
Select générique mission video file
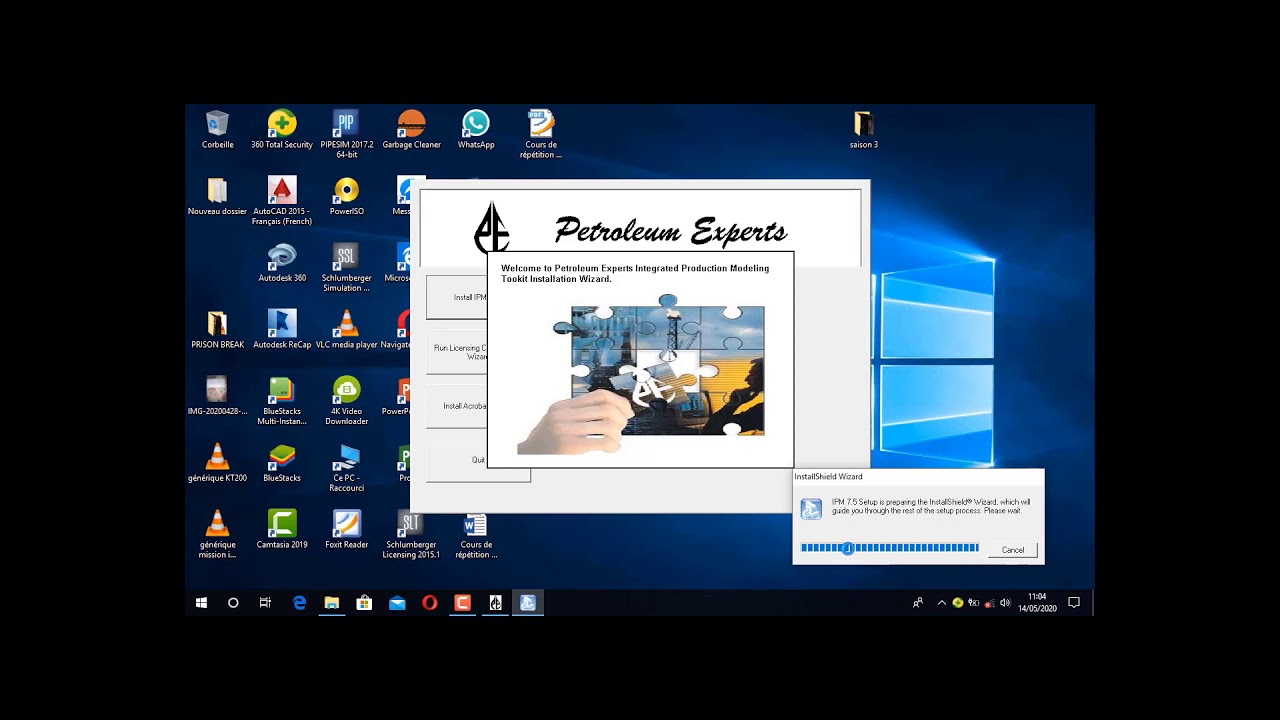(217, 534)
